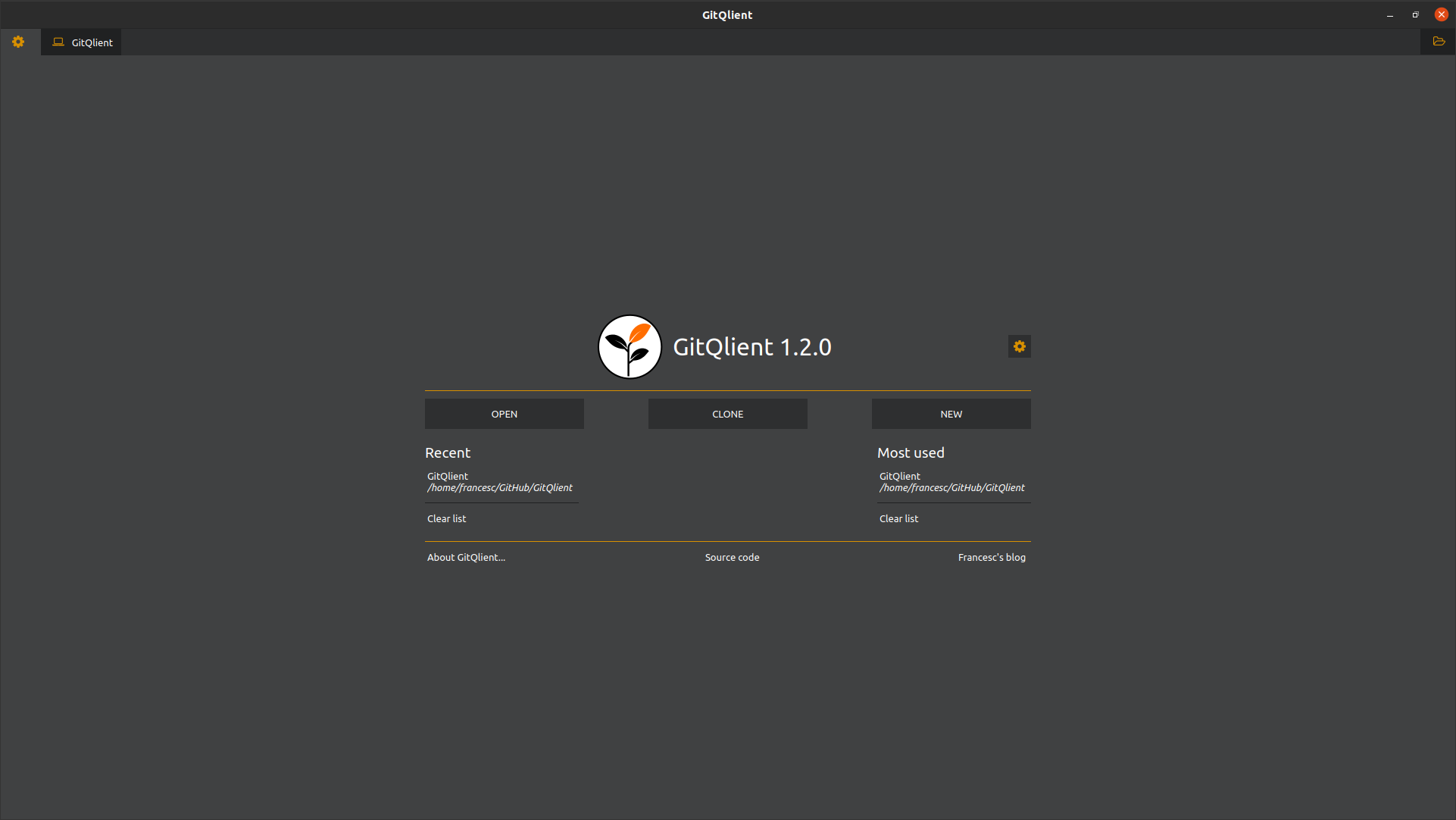
Task: Close the GitQlient application
Action: (x=1441, y=14)
